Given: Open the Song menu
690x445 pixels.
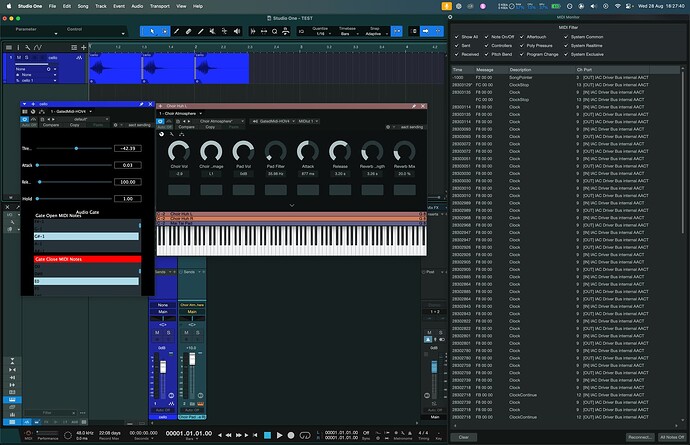Looking at the screenshot, I should (x=83, y=6).
